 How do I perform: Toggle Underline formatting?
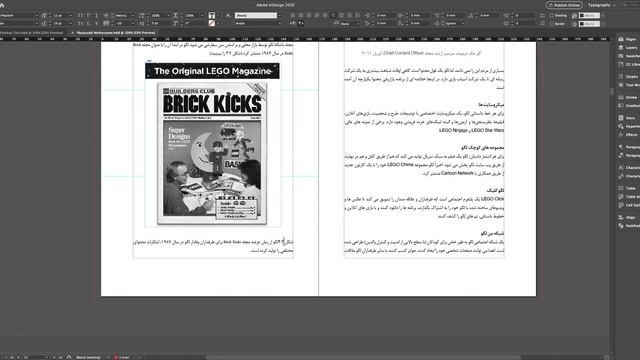tap(97, 16)
